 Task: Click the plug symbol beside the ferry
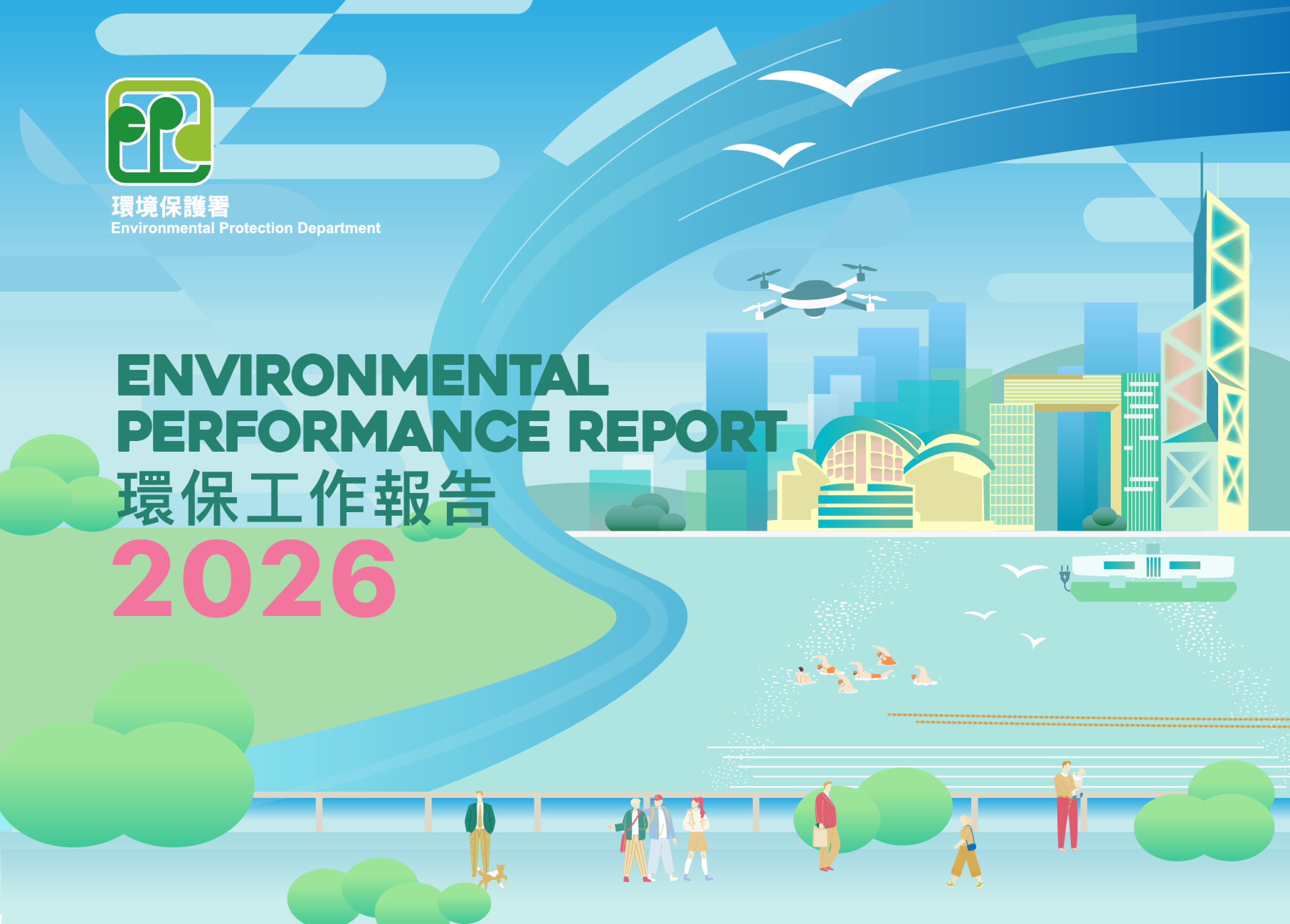(x=1065, y=578)
